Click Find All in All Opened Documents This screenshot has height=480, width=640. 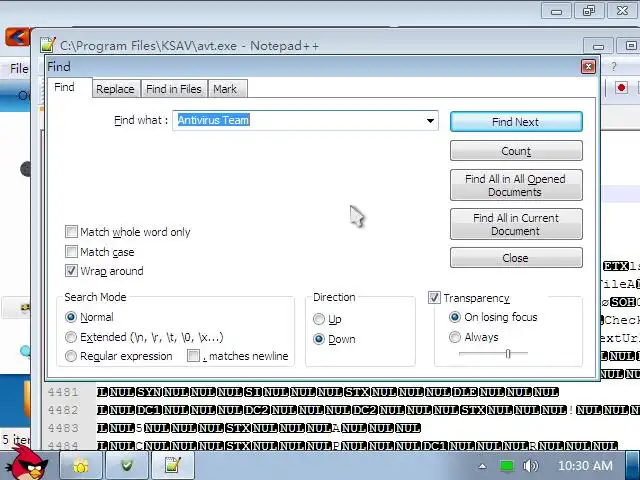516,185
